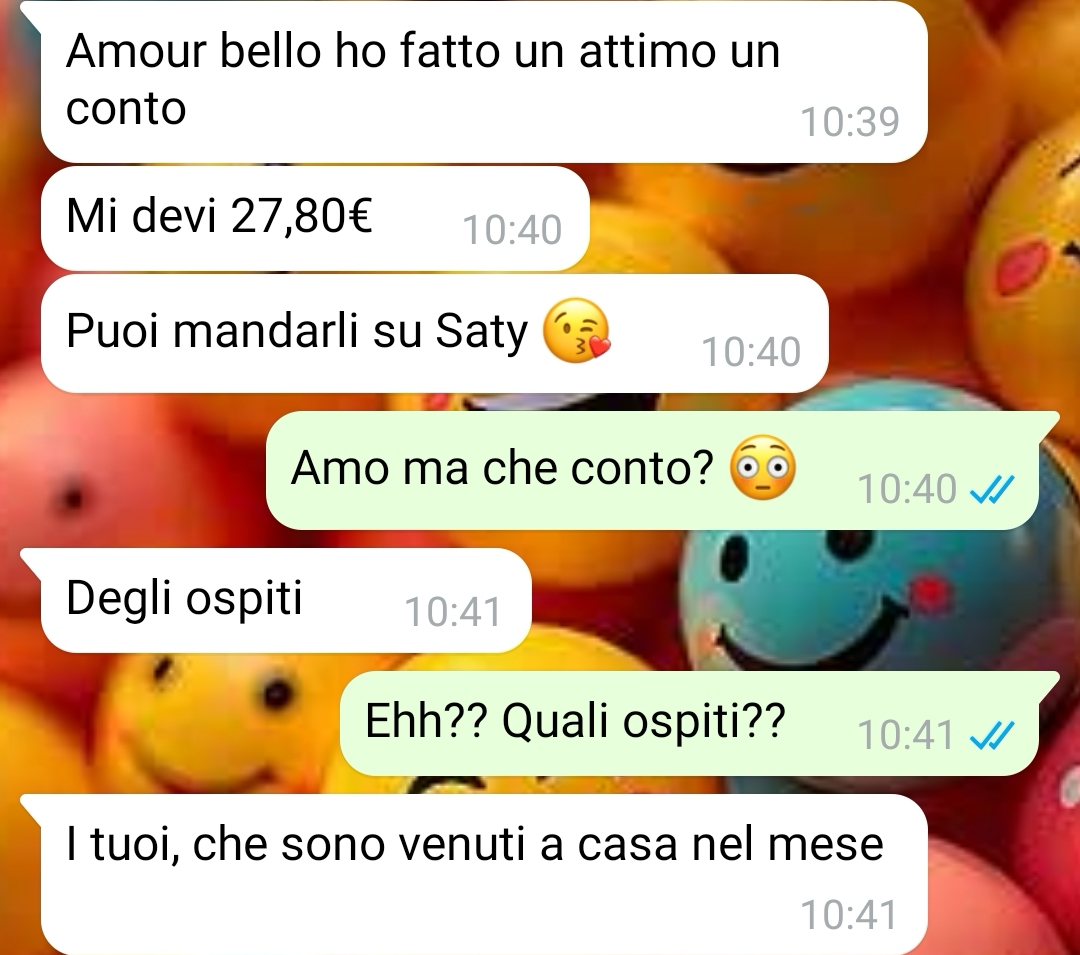
Task: Tap the 10:40 timestamp beside 'Mi devi 27,80€'
Action: pos(512,230)
